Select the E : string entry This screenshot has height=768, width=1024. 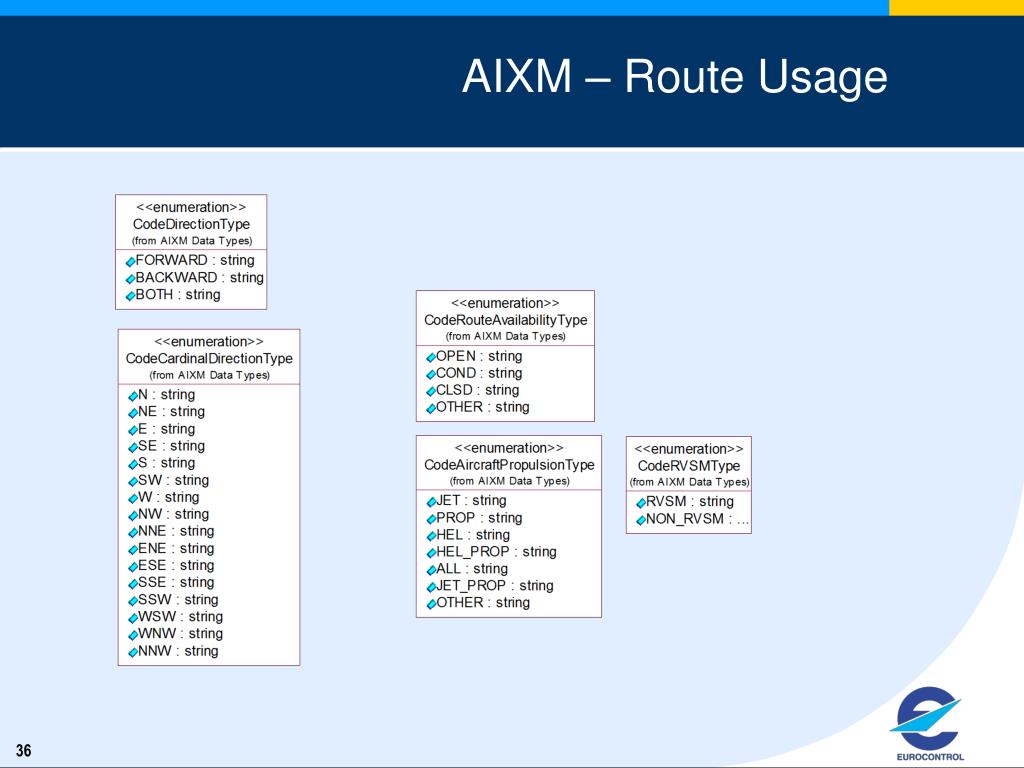click(x=167, y=429)
